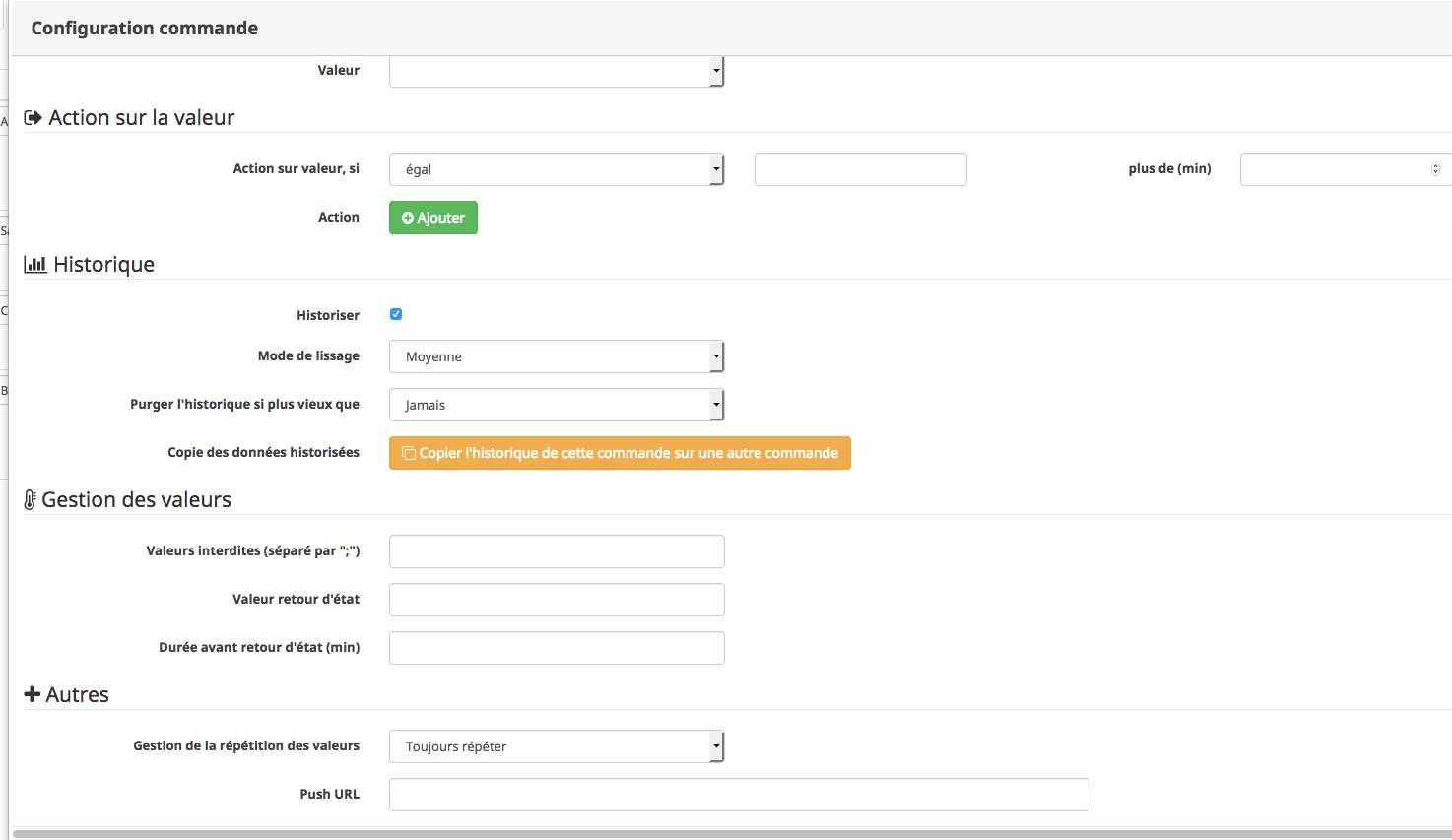Open the 'égal' comparison dropdown
Viewport: 1452px width, 840px height.
557,169
